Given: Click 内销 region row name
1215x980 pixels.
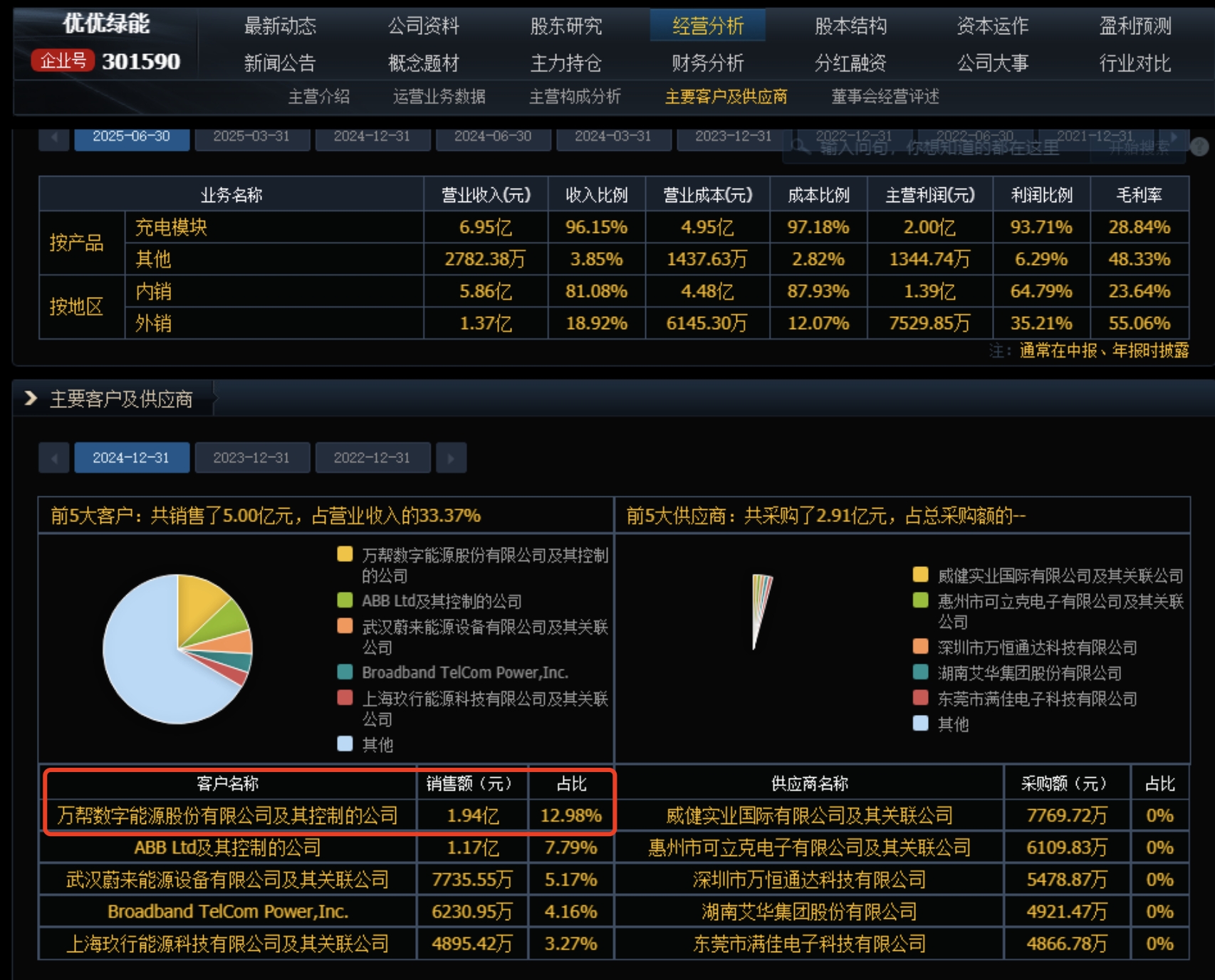Looking at the screenshot, I should pos(153,291).
